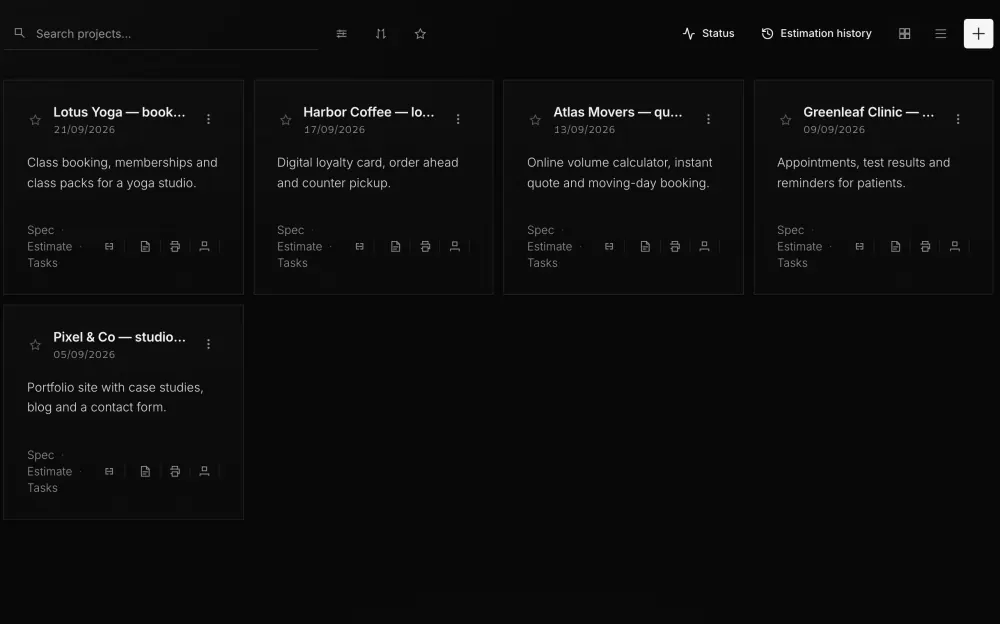Click 'Portfolio site with case studies' description
Viewport: 1000px width, 624px height.
pos(115,397)
